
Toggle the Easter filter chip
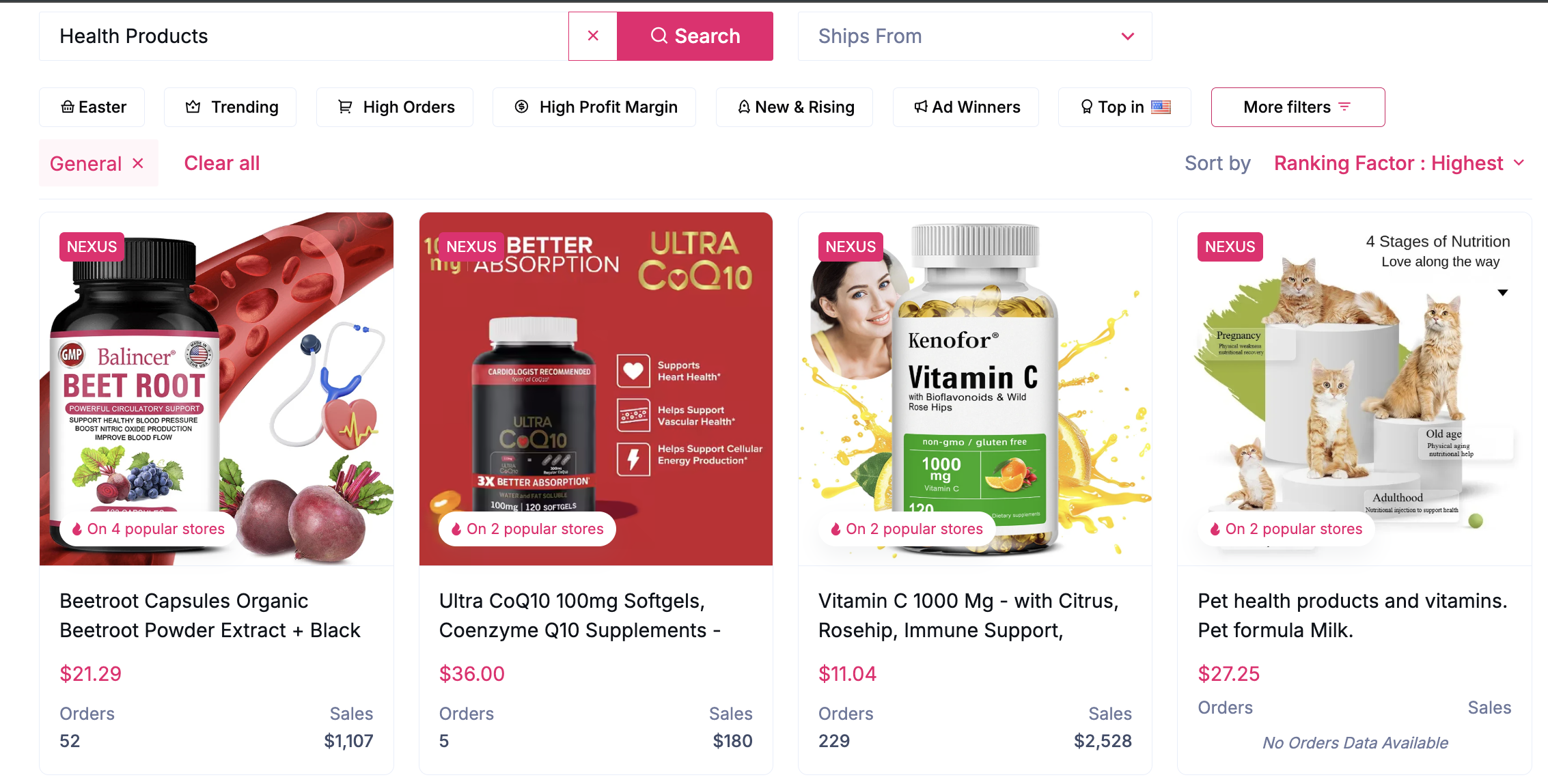tap(92, 107)
